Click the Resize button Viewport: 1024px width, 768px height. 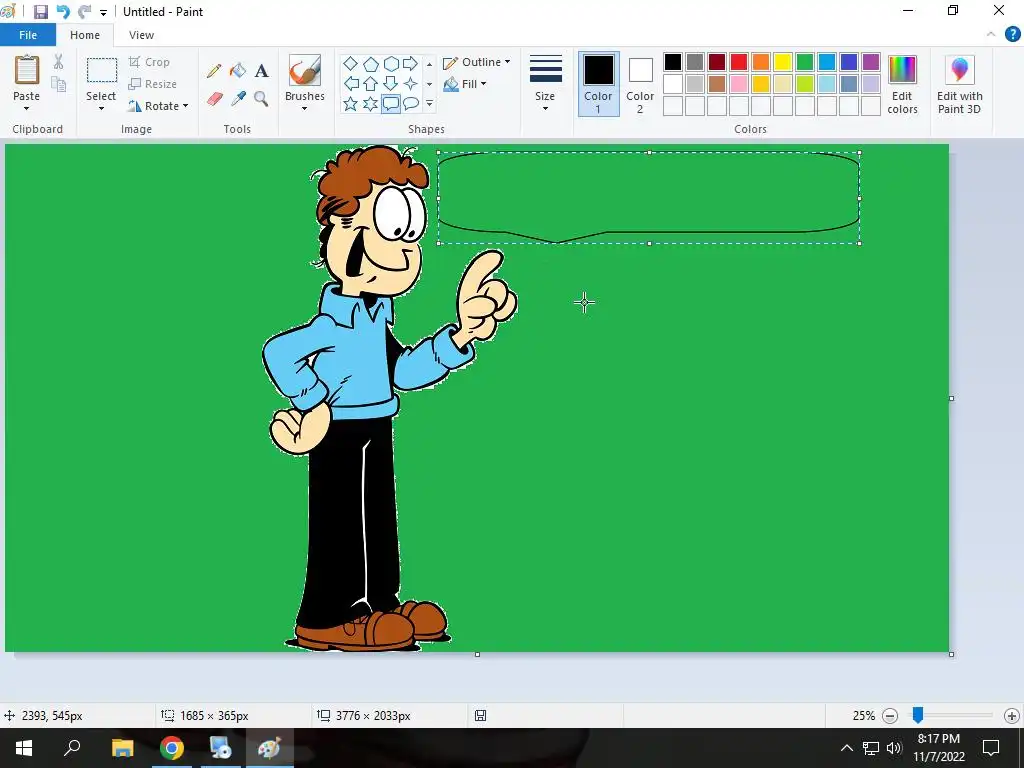pos(153,84)
